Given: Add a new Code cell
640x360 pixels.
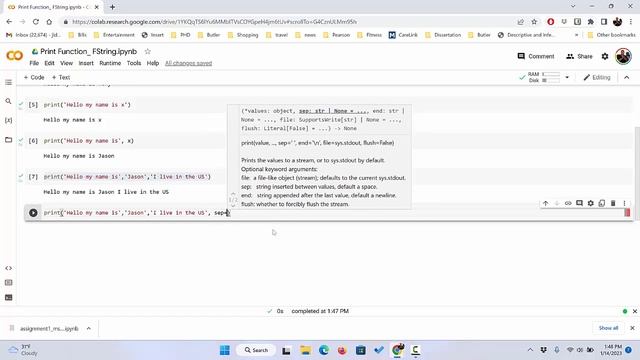Looking at the screenshot, I should [34, 77].
